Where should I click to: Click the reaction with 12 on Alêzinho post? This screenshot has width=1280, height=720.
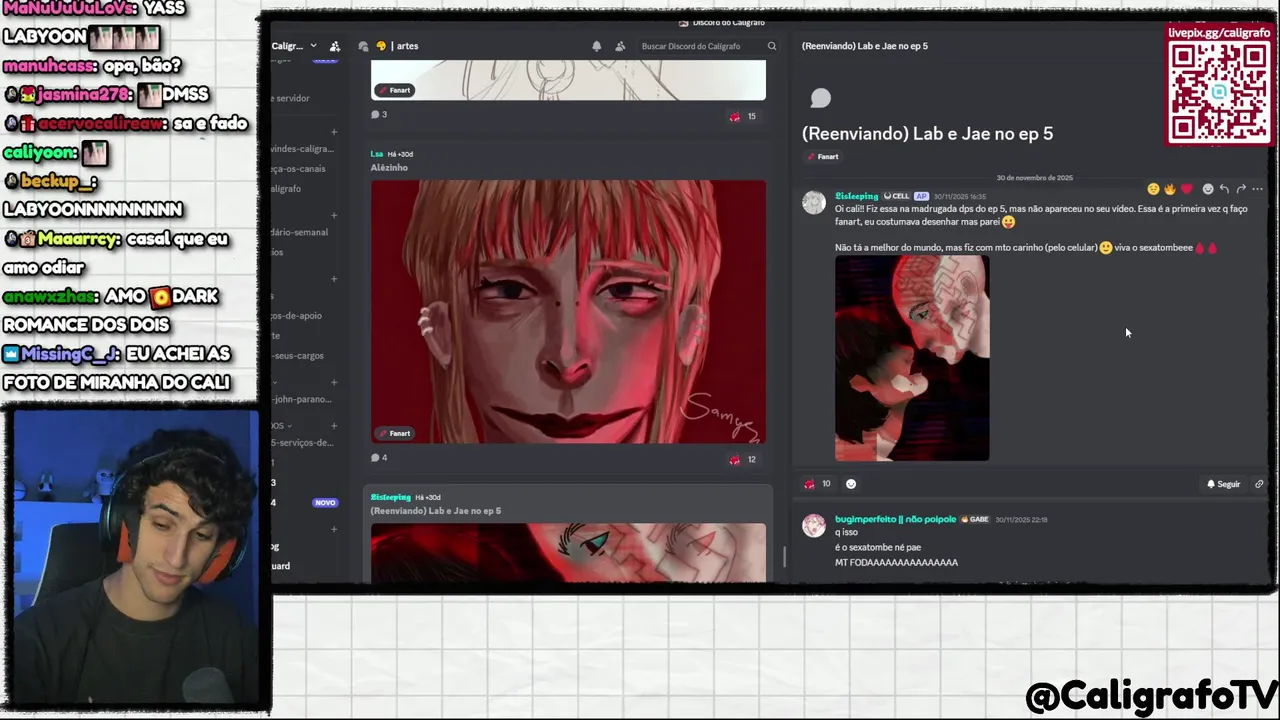tap(743, 459)
